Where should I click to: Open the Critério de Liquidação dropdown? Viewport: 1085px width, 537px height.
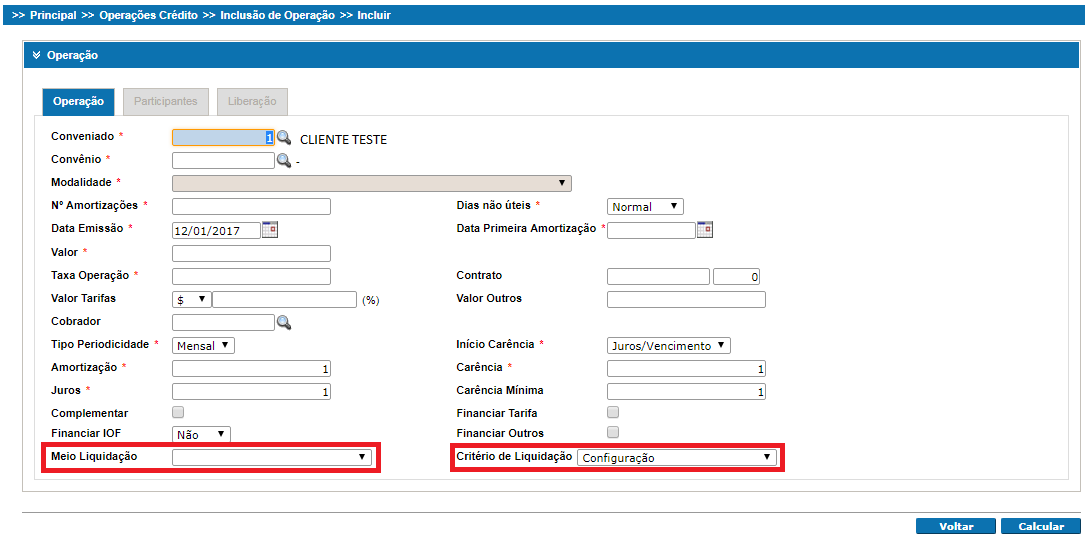pyautogui.click(x=677, y=457)
